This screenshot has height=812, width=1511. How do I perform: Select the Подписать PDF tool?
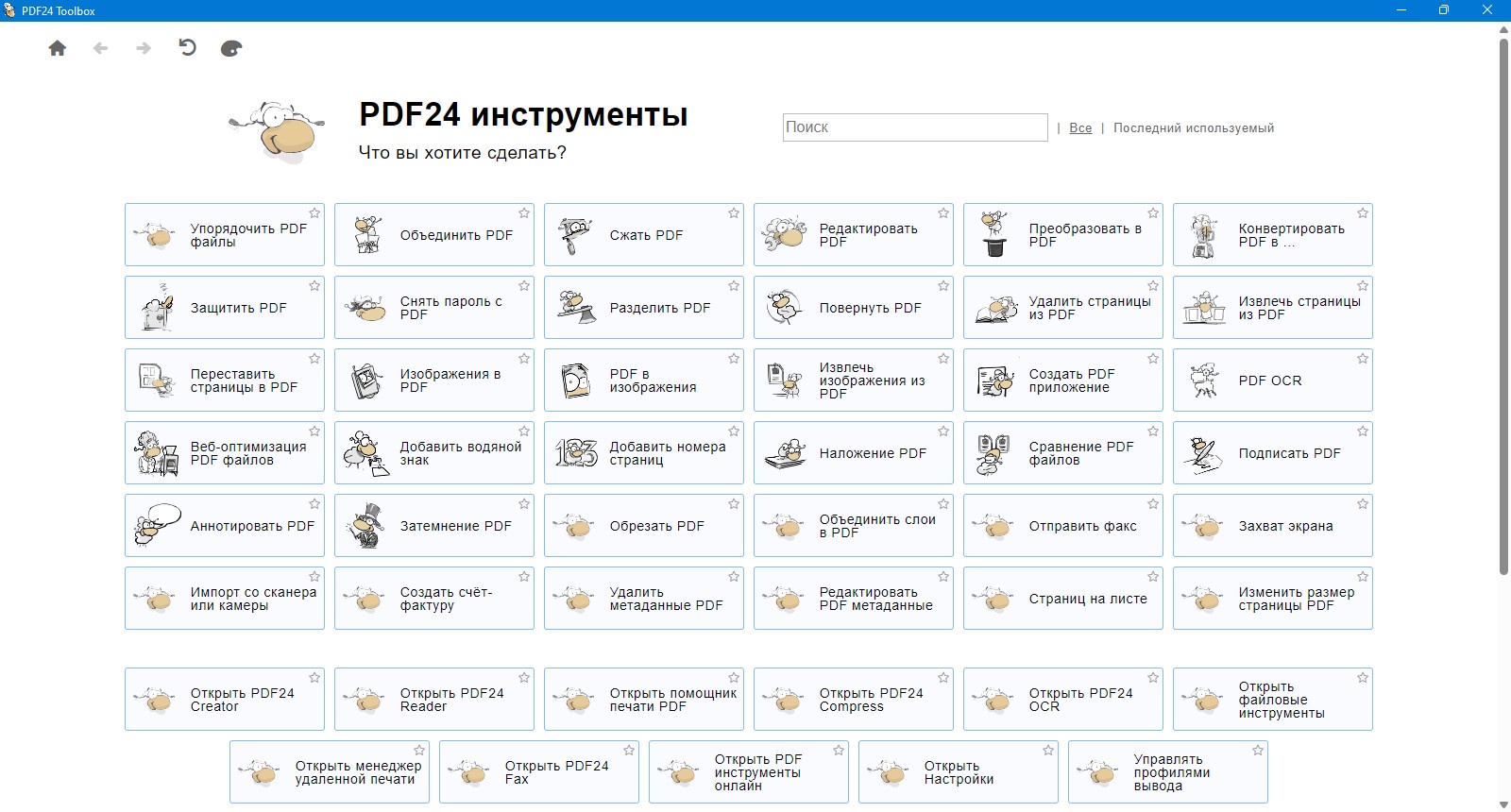coord(1273,453)
